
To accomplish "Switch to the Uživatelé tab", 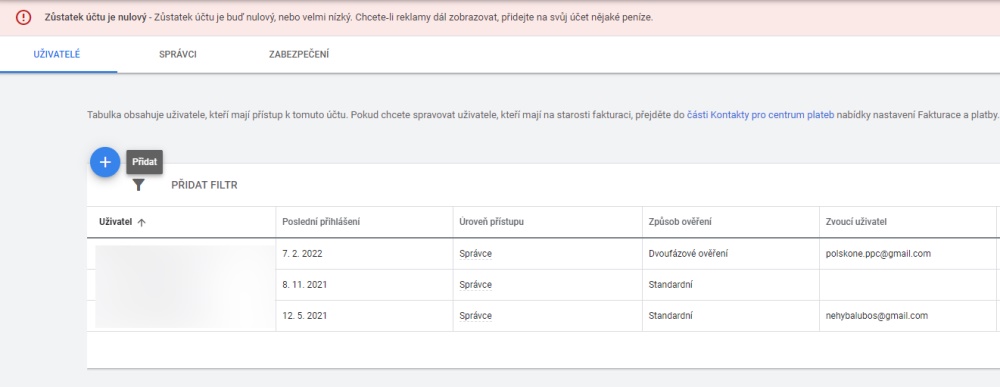I will pyautogui.click(x=57, y=54).
